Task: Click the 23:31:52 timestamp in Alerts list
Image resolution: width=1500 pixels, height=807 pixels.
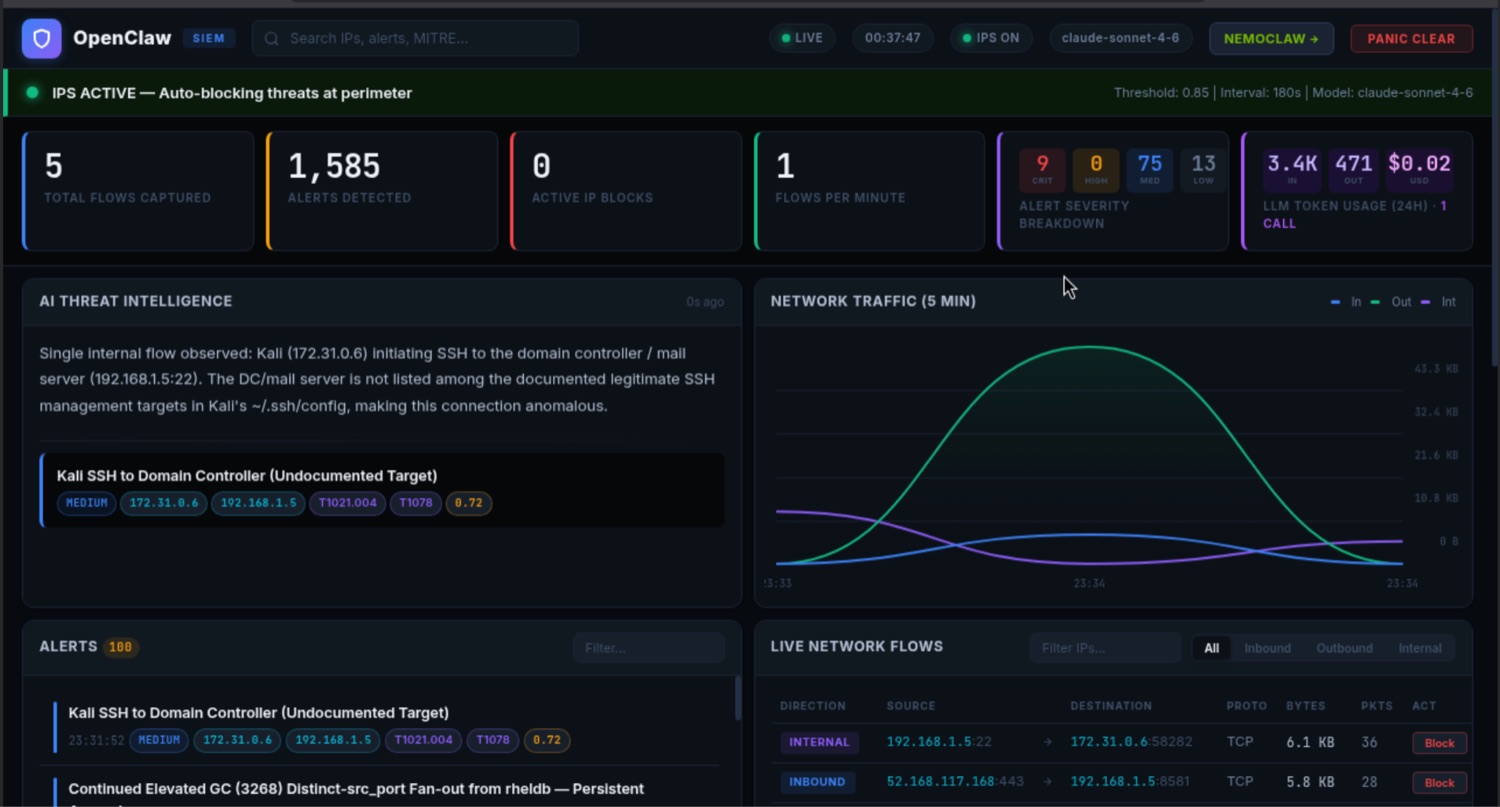Action: tap(96, 741)
